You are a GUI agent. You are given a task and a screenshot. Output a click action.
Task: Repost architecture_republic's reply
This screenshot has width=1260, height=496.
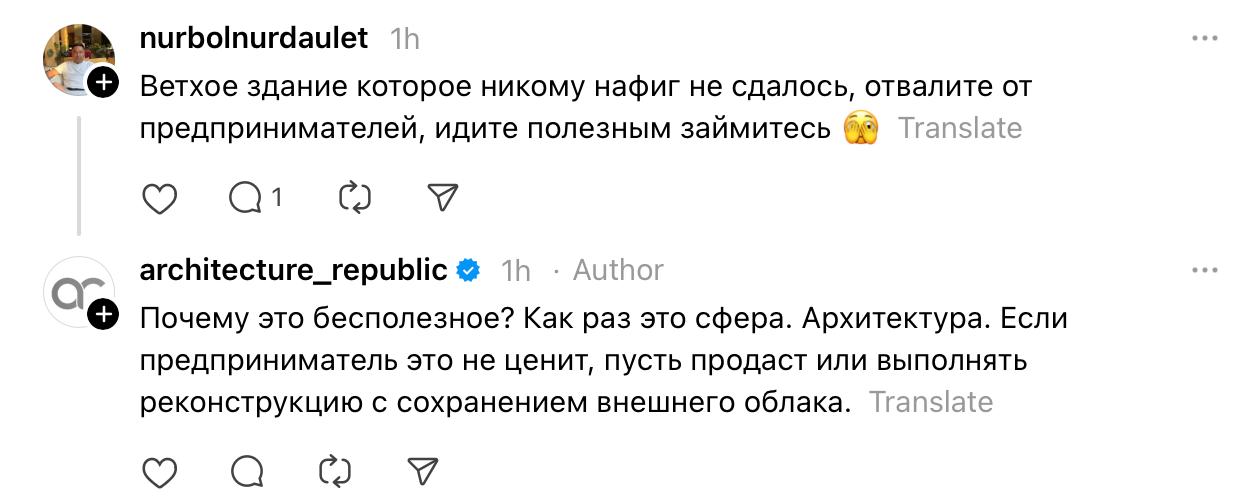click(335, 470)
